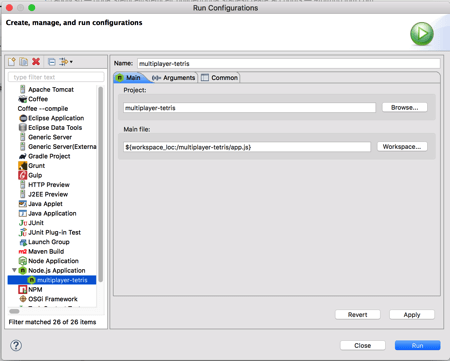Viewport: 450px width, 361px height.
Task: Click the JUnit Plug-in Test icon
Action: [23, 232]
